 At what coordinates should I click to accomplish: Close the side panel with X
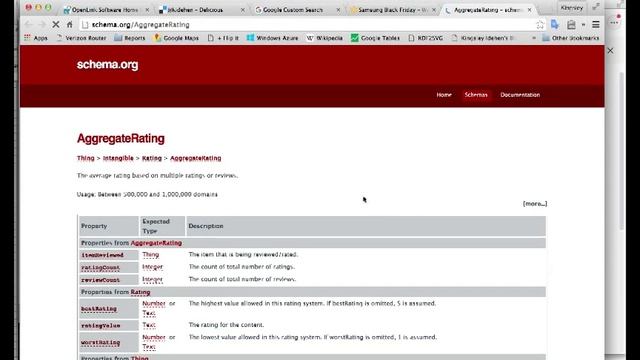[610, 51]
